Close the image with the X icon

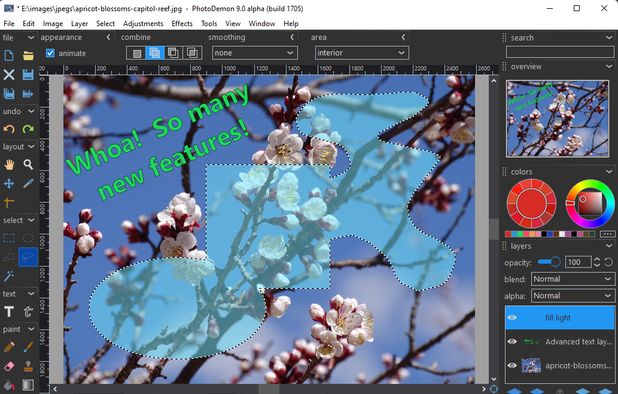(9, 74)
